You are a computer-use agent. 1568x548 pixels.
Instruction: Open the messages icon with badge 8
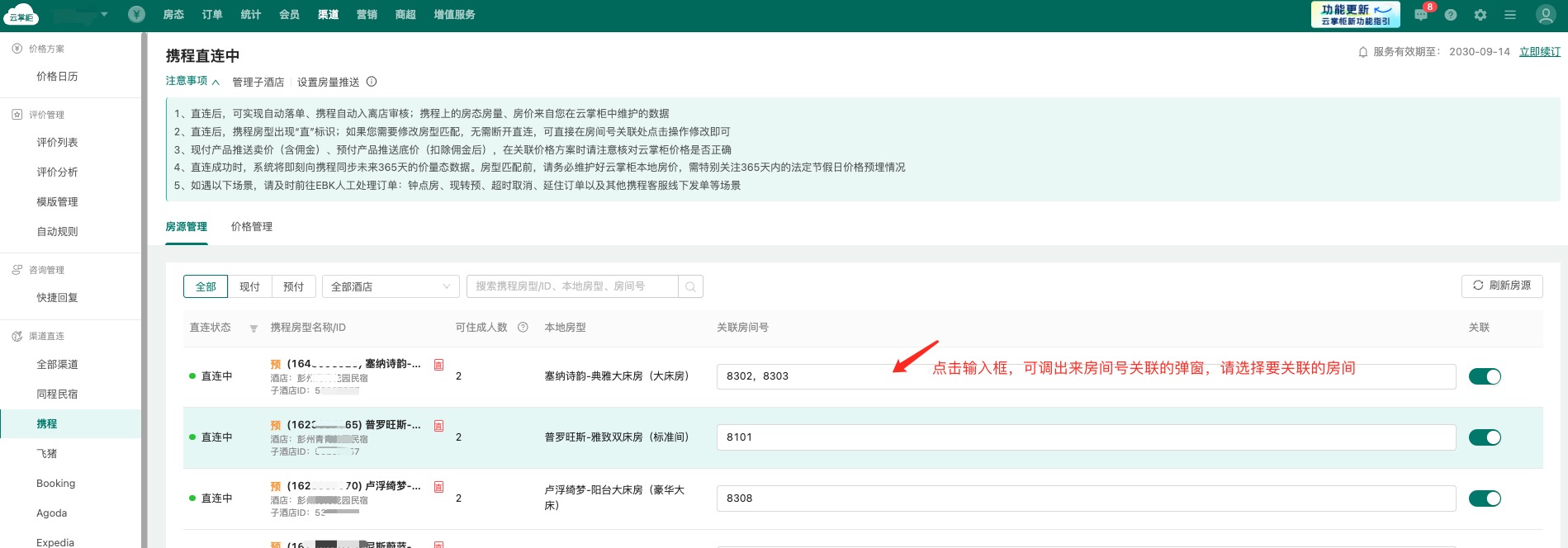coord(1421,14)
